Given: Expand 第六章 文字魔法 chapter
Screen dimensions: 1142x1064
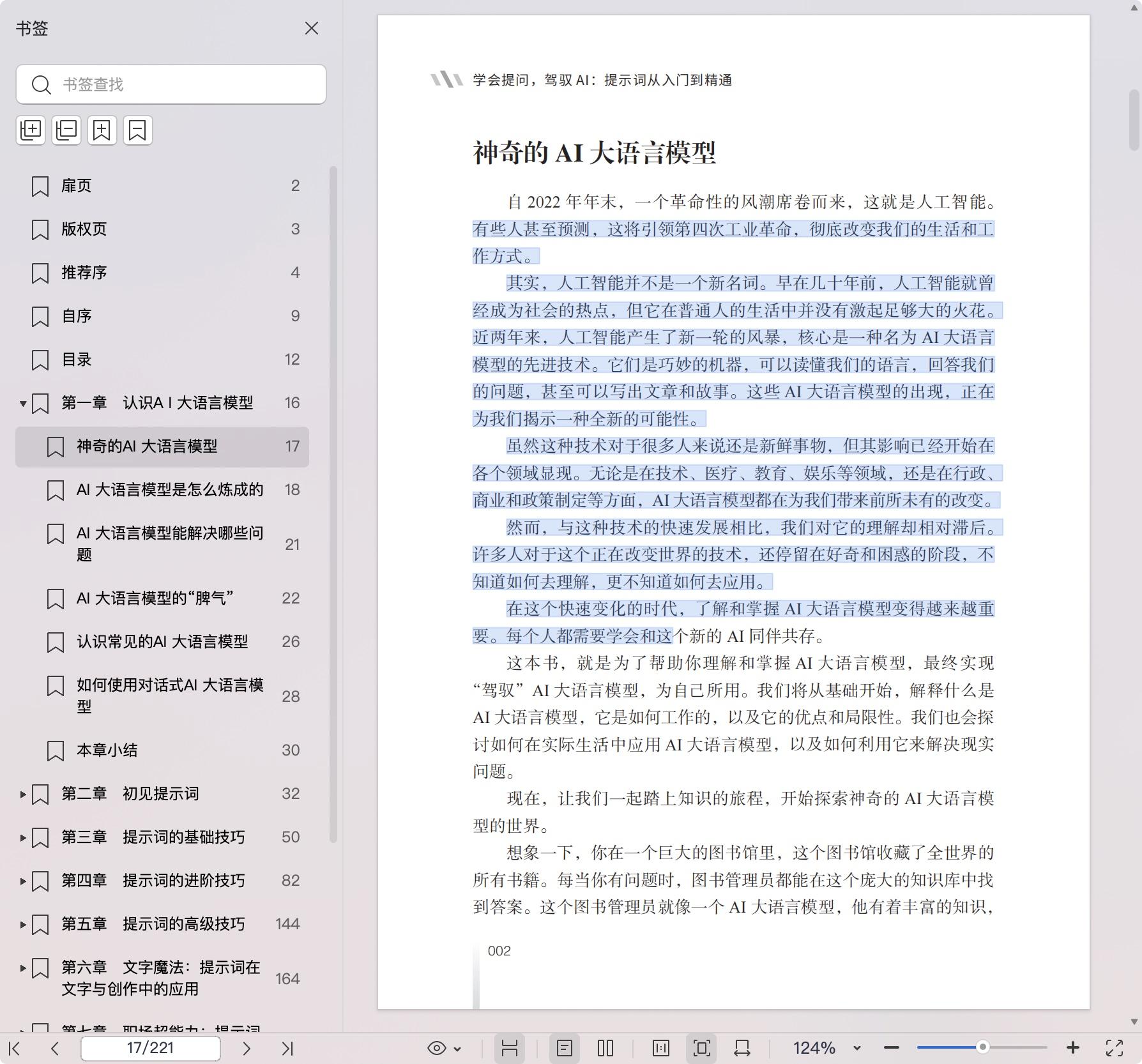Looking at the screenshot, I should tap(23, 968).
